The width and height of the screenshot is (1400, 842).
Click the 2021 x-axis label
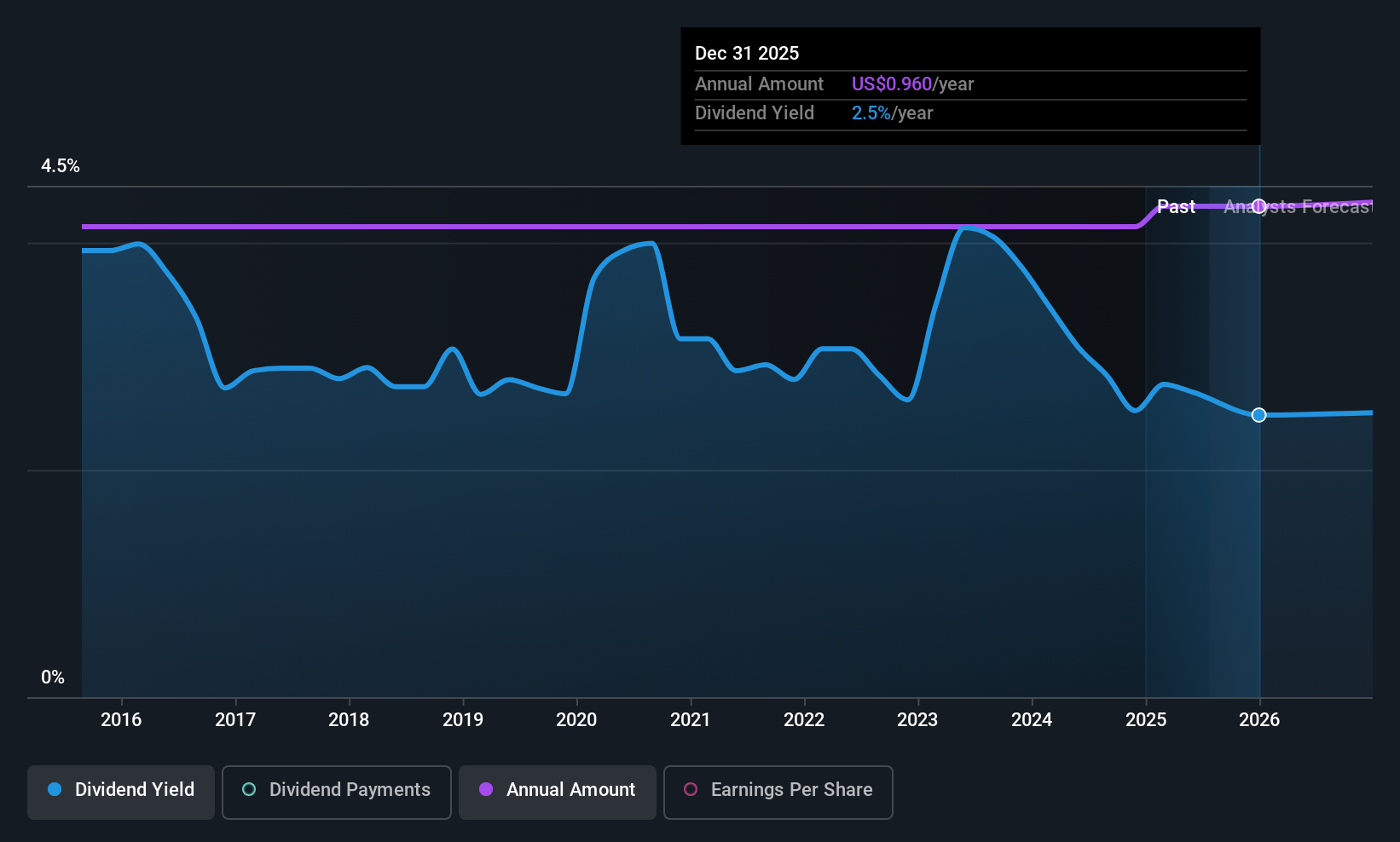(691, 719)
